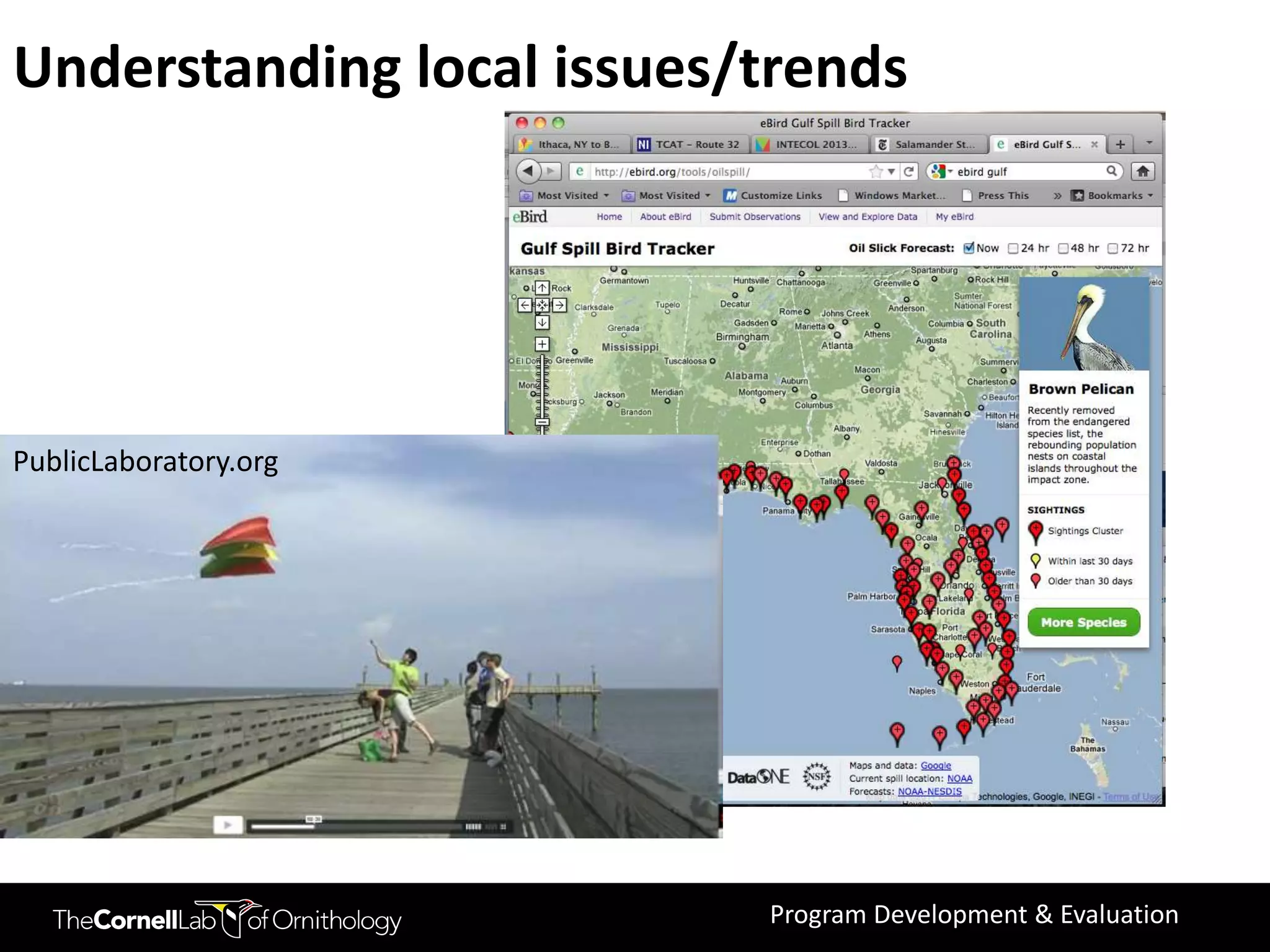Select the NSF logo
This screenshot has width=1270, height=952.
coord(817,776)
